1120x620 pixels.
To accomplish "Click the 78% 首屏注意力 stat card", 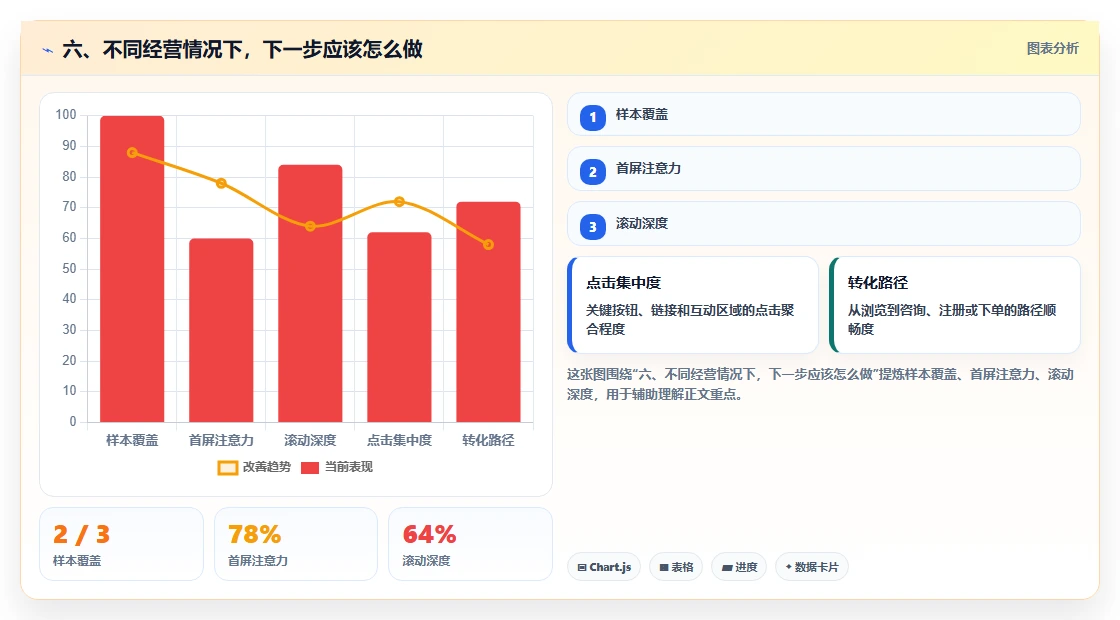I will pos(296,544).
